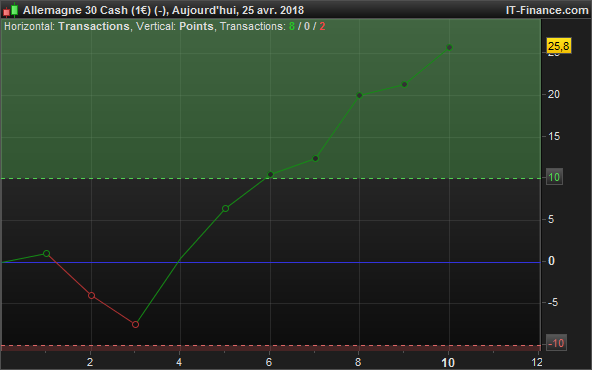592x370 pixels.
Task: Click the Allemagne 30 Cash chart title
Action: click(163, 10)
